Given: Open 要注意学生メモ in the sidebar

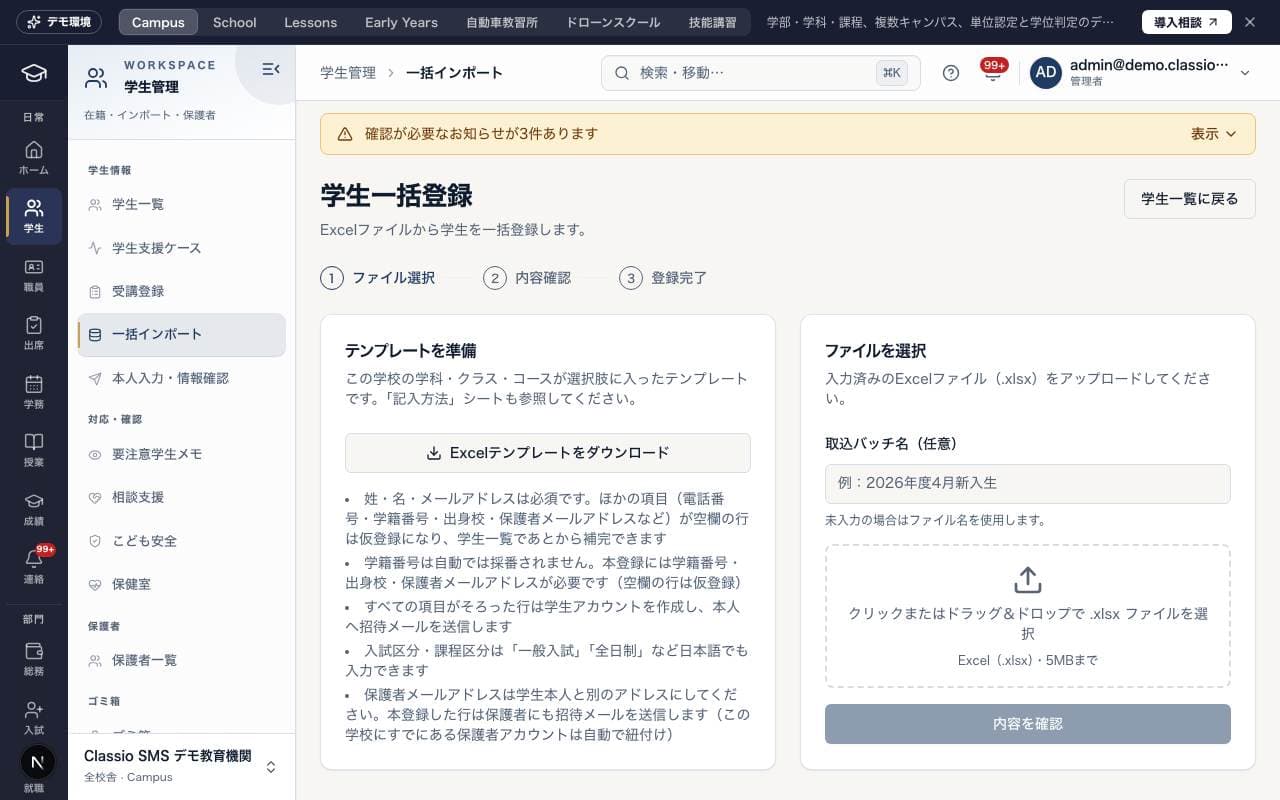Looking at the screenshot, I should pos(181,454).
